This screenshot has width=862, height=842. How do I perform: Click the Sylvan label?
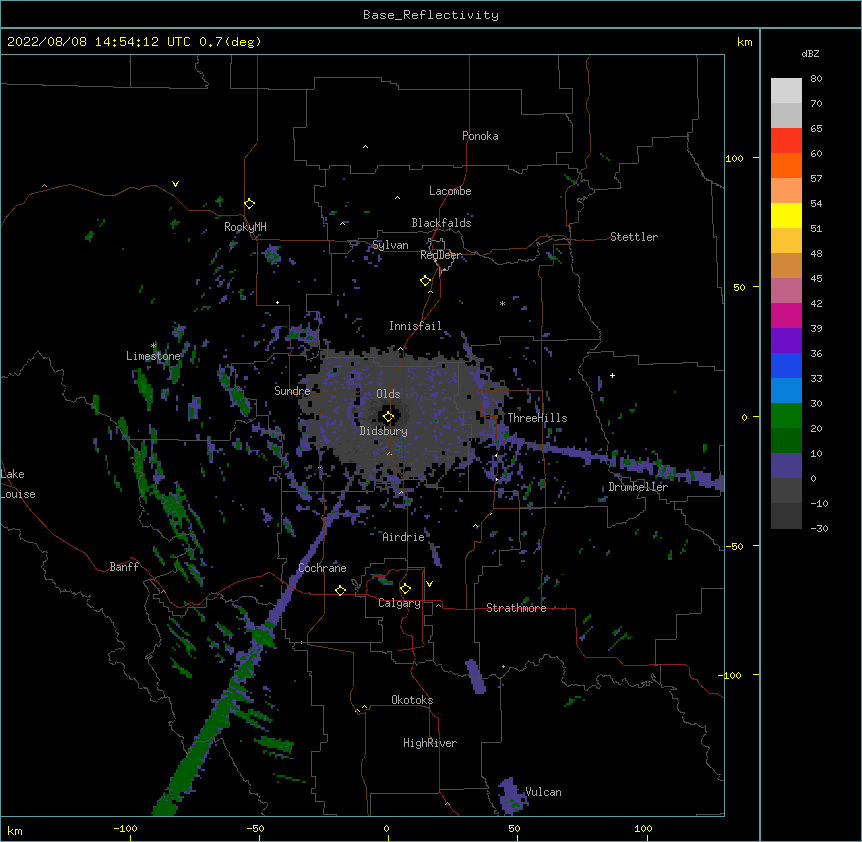(390, 245)
